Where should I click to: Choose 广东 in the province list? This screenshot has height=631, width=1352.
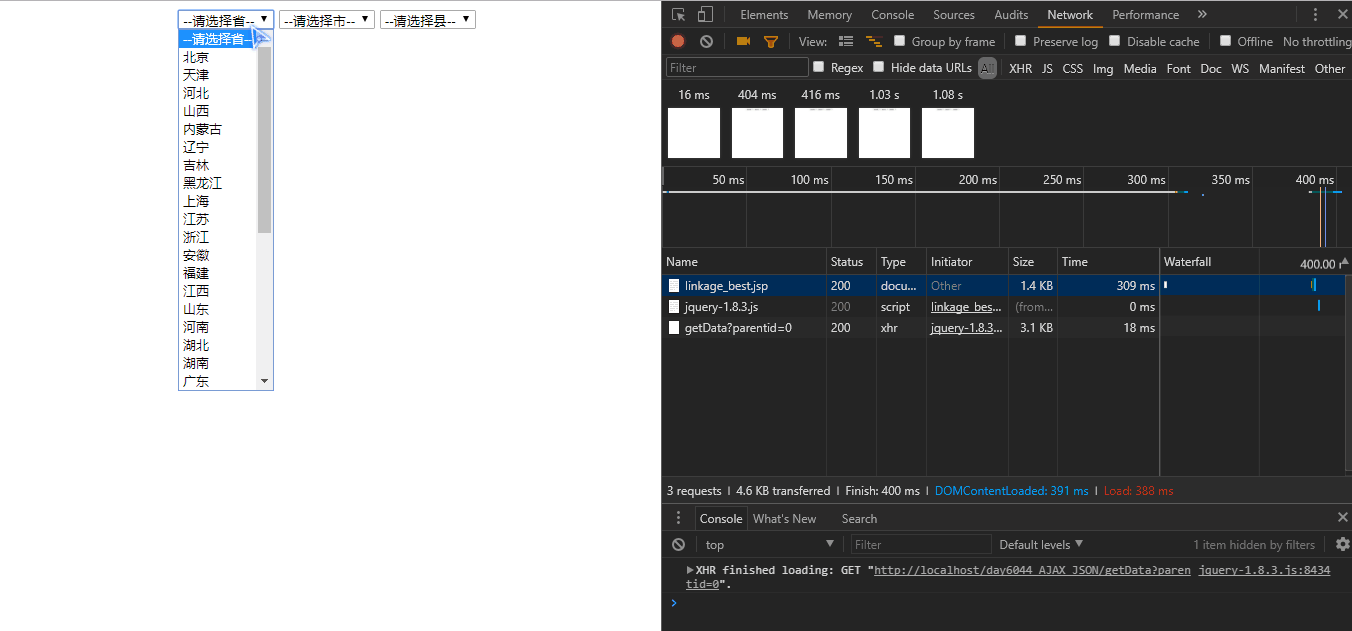coord(218,381)
